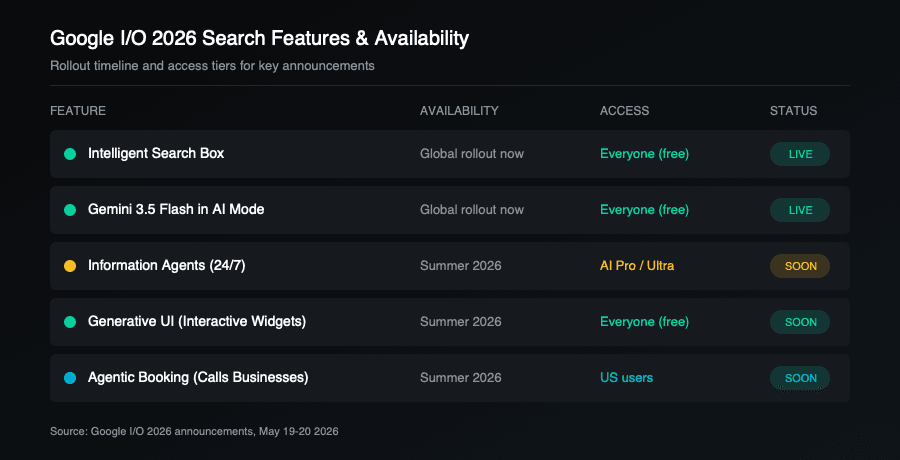Click the 'Google I/O 2026 Search Features & Availability' title
900x460 pixels.
259,38
